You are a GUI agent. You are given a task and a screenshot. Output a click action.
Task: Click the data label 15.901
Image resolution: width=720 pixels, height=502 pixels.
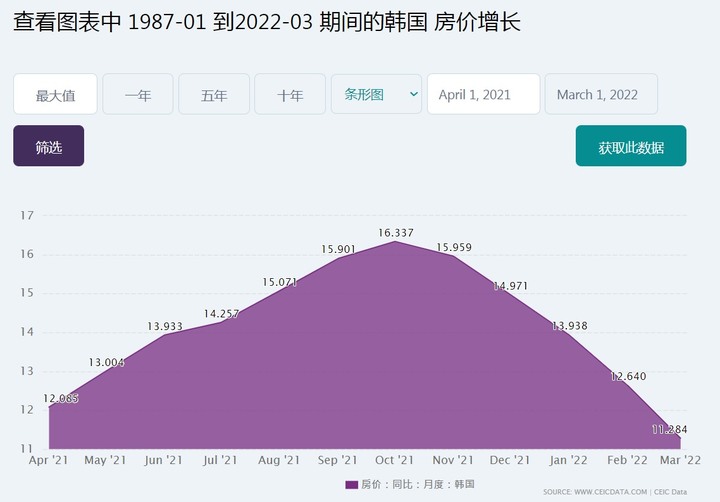[338, 249]
